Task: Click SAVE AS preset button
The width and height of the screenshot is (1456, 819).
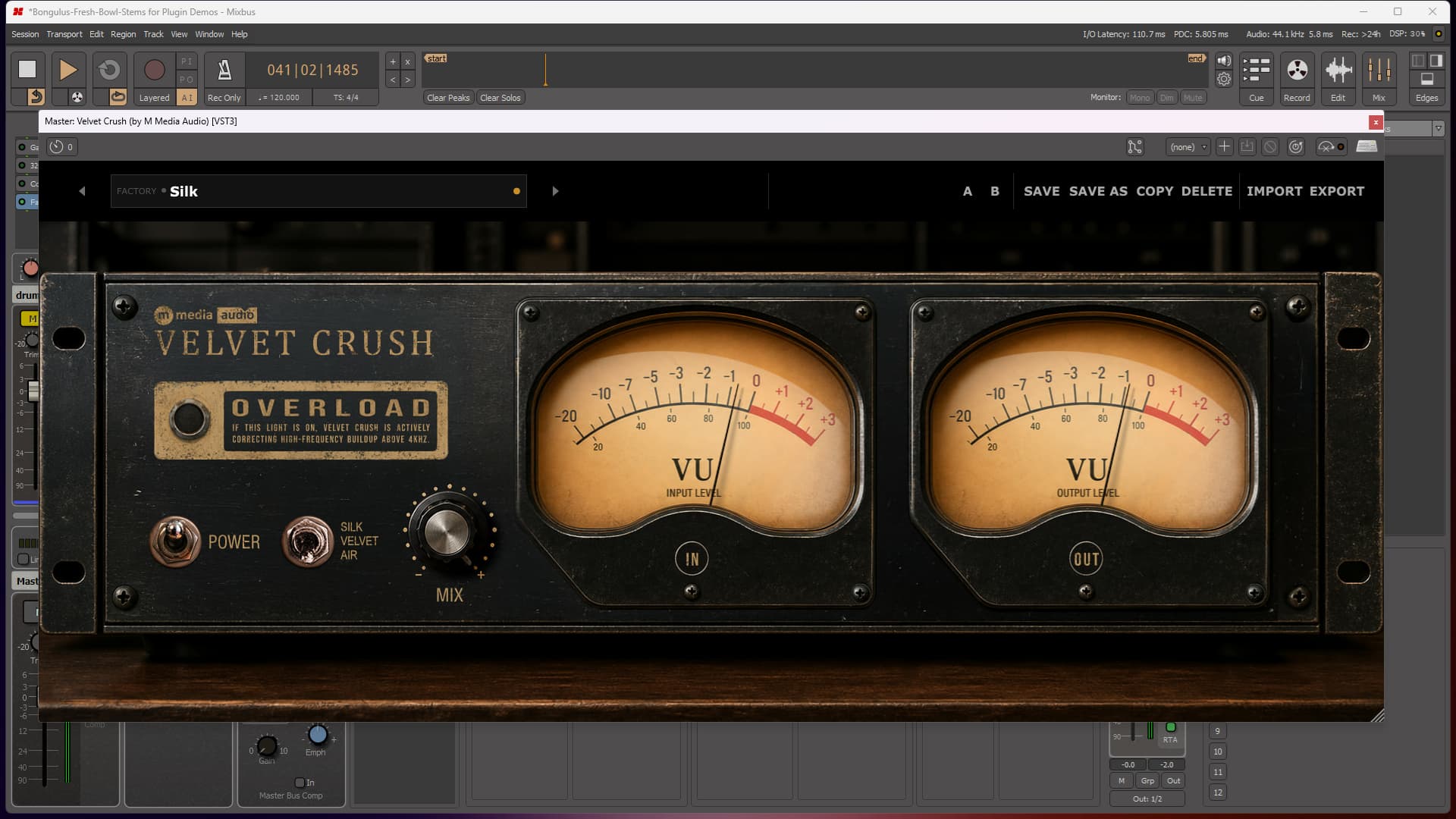Action: coord(1098,191)
